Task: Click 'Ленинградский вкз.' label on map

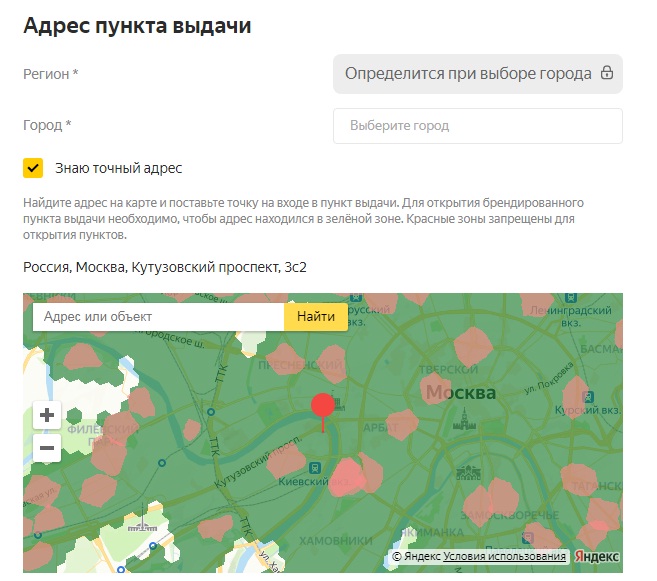Action: click(x=571, y=316)
